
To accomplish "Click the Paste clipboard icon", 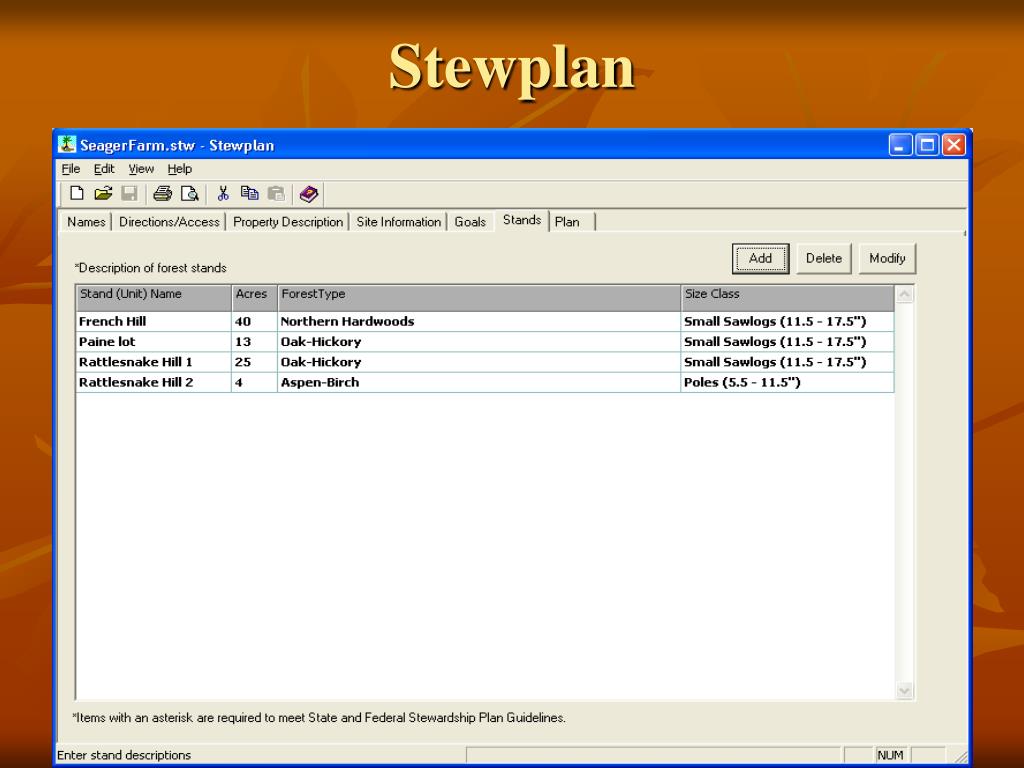I will point(276,193).
